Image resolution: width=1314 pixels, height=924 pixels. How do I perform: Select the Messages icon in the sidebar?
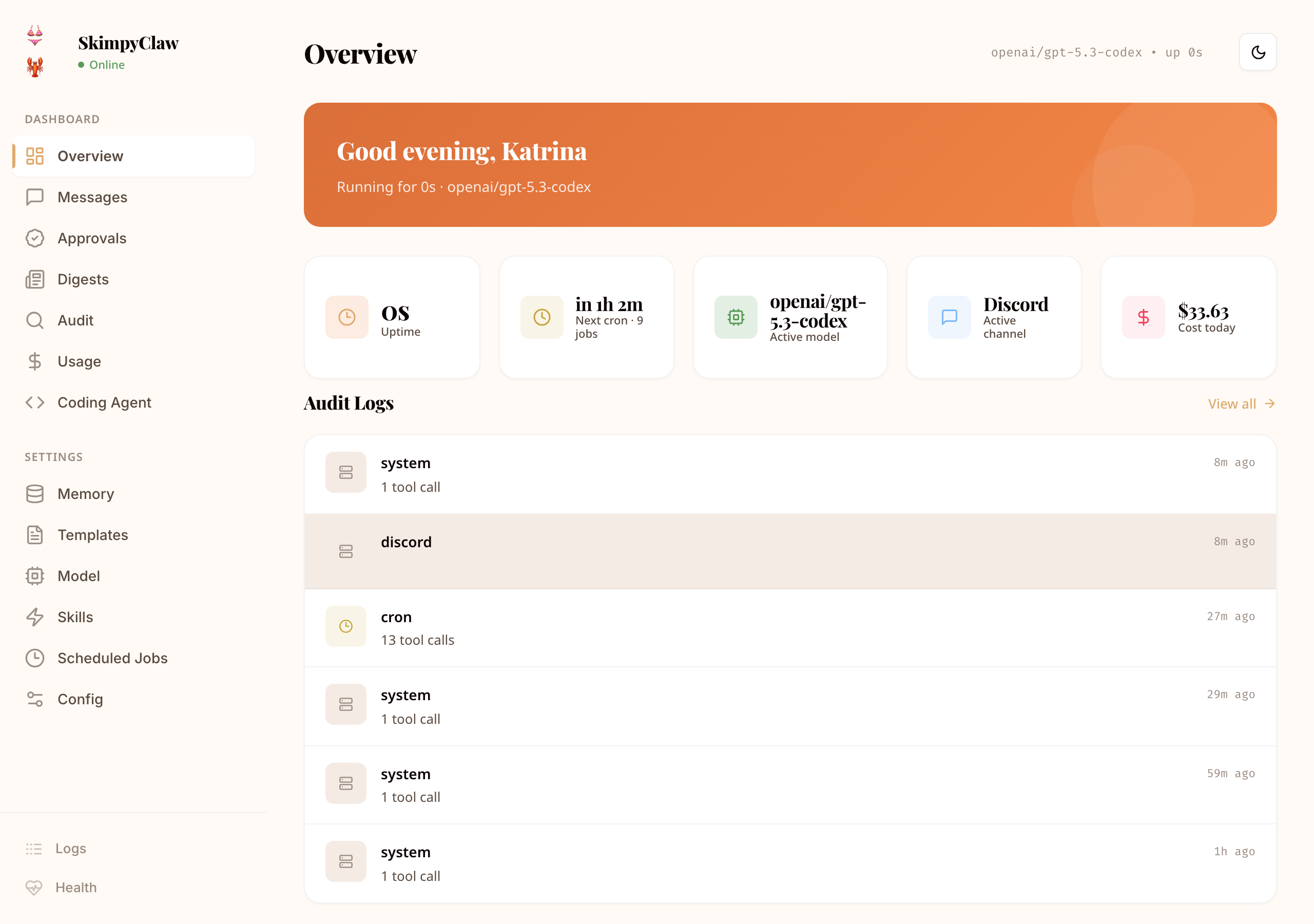point(35,197)
